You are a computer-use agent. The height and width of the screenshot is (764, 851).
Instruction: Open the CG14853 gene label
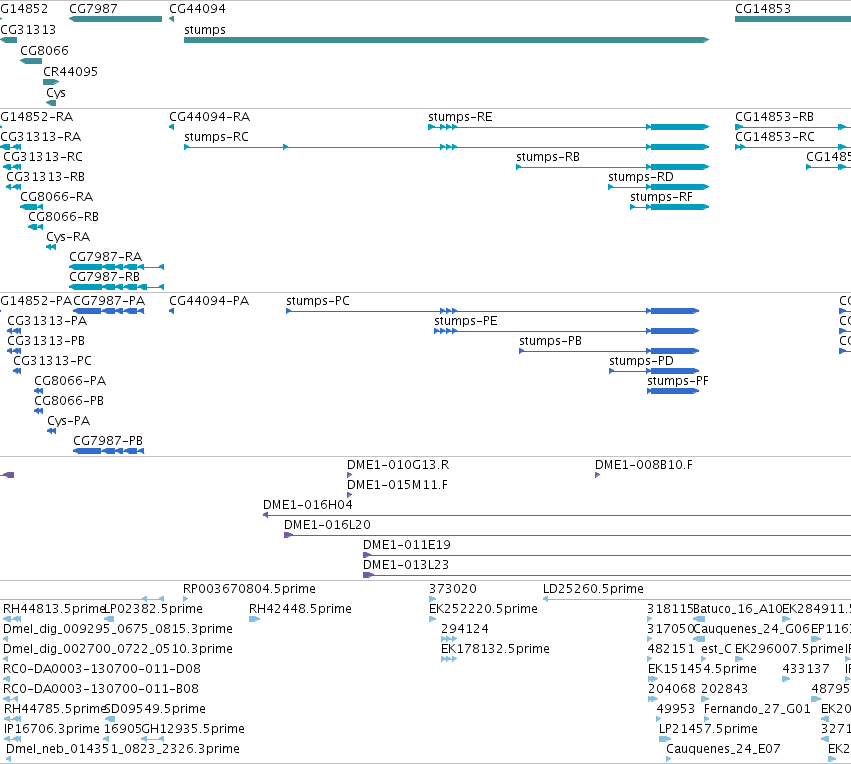(763, 9)
